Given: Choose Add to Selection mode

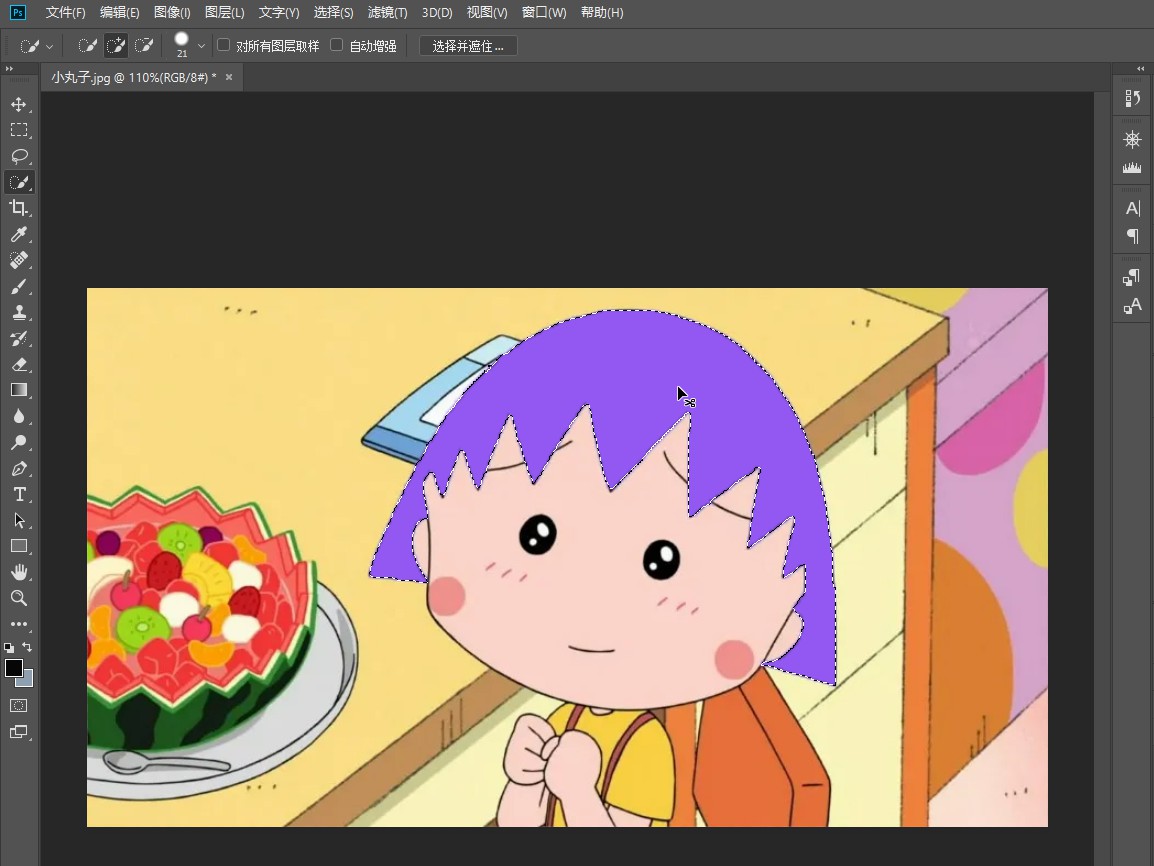Looking at the screenshot, I should click(116, 46).
